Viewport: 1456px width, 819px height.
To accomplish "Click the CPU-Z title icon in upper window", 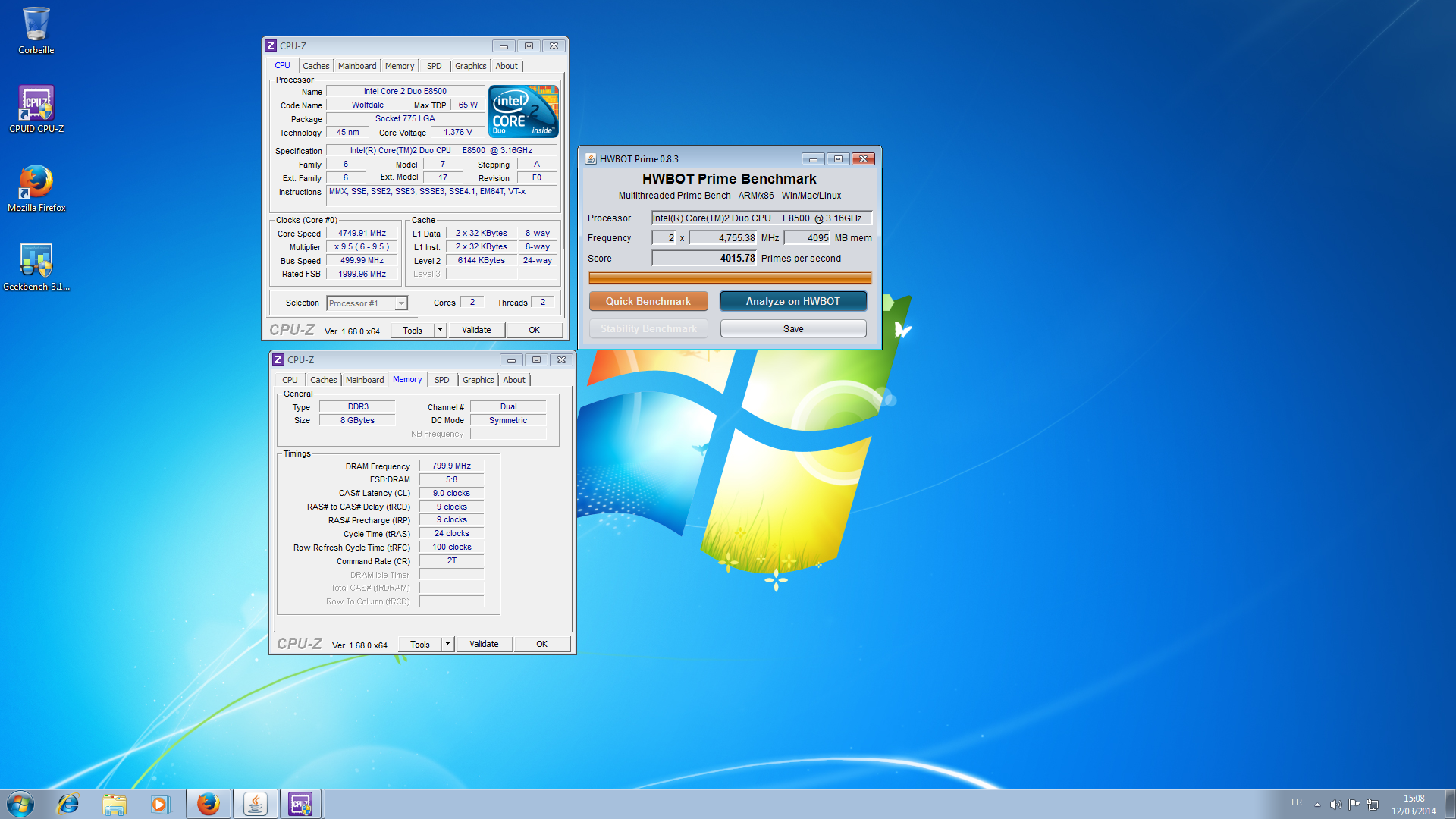I will click(x=271, y=45).
